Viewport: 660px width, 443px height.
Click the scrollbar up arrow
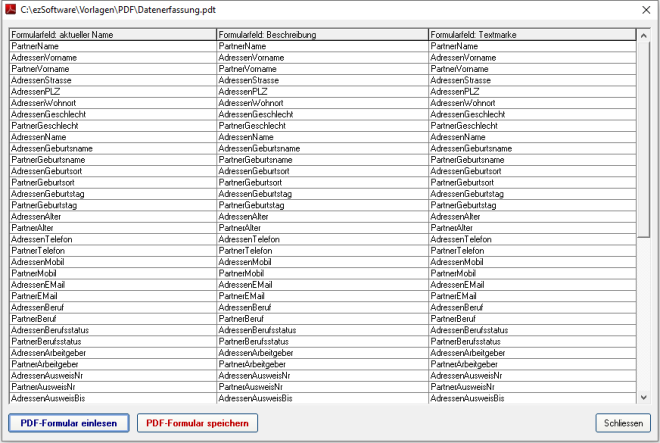643,36
